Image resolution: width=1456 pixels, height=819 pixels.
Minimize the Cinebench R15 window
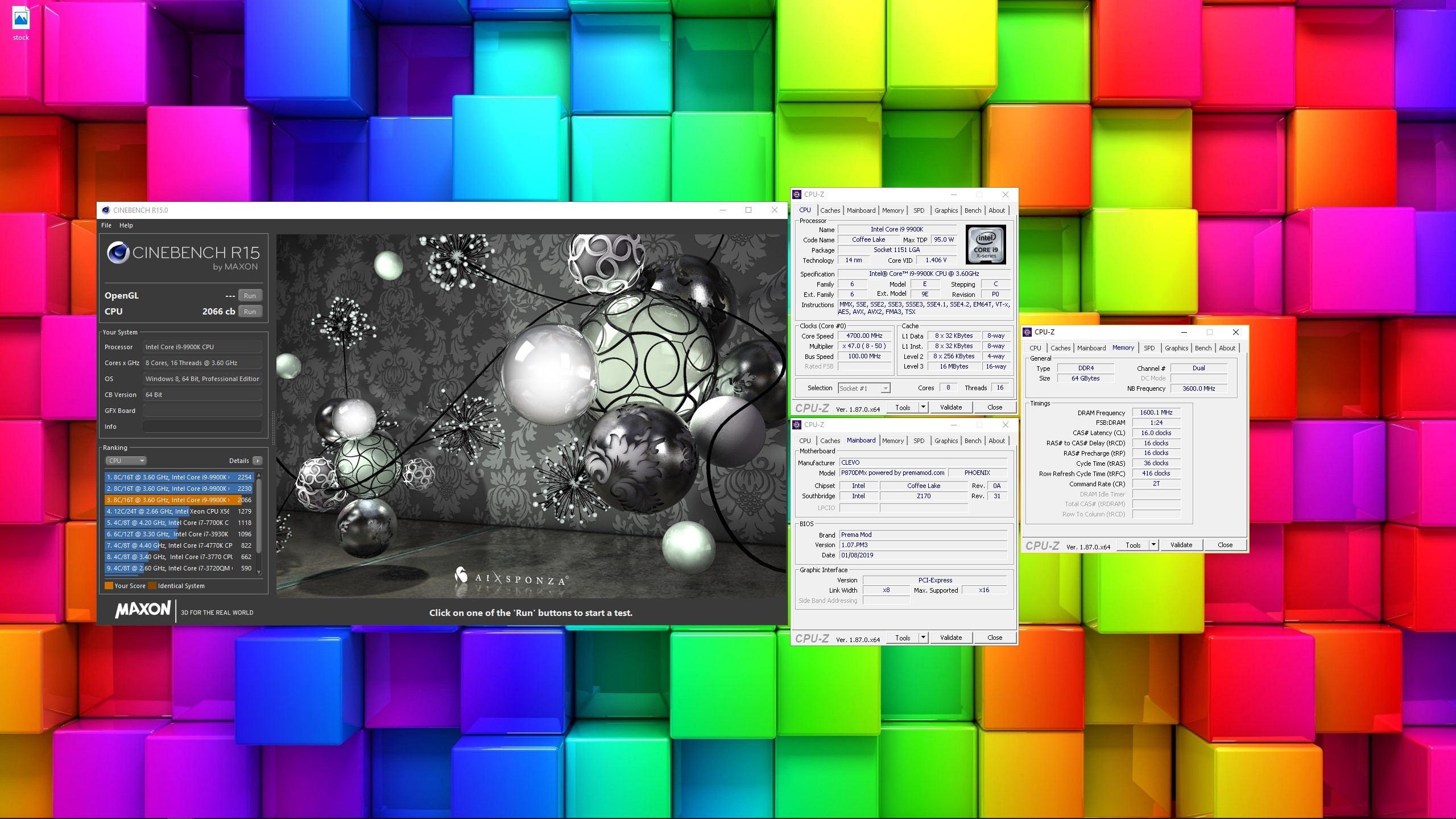tap(722, 210)
